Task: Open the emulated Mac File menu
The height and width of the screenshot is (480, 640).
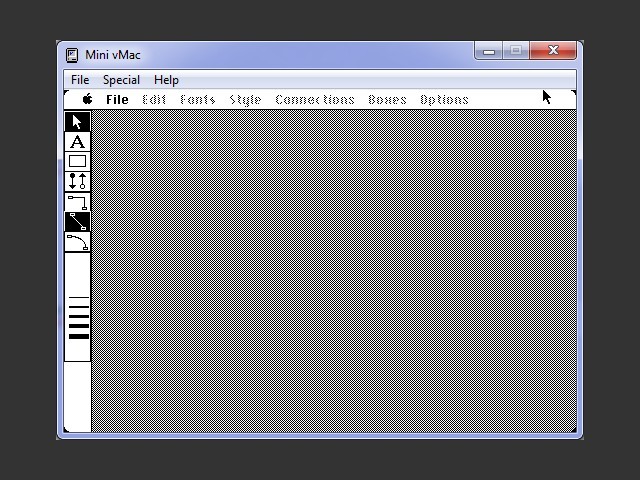Action: pyautogui.click(x=117, y=100)
